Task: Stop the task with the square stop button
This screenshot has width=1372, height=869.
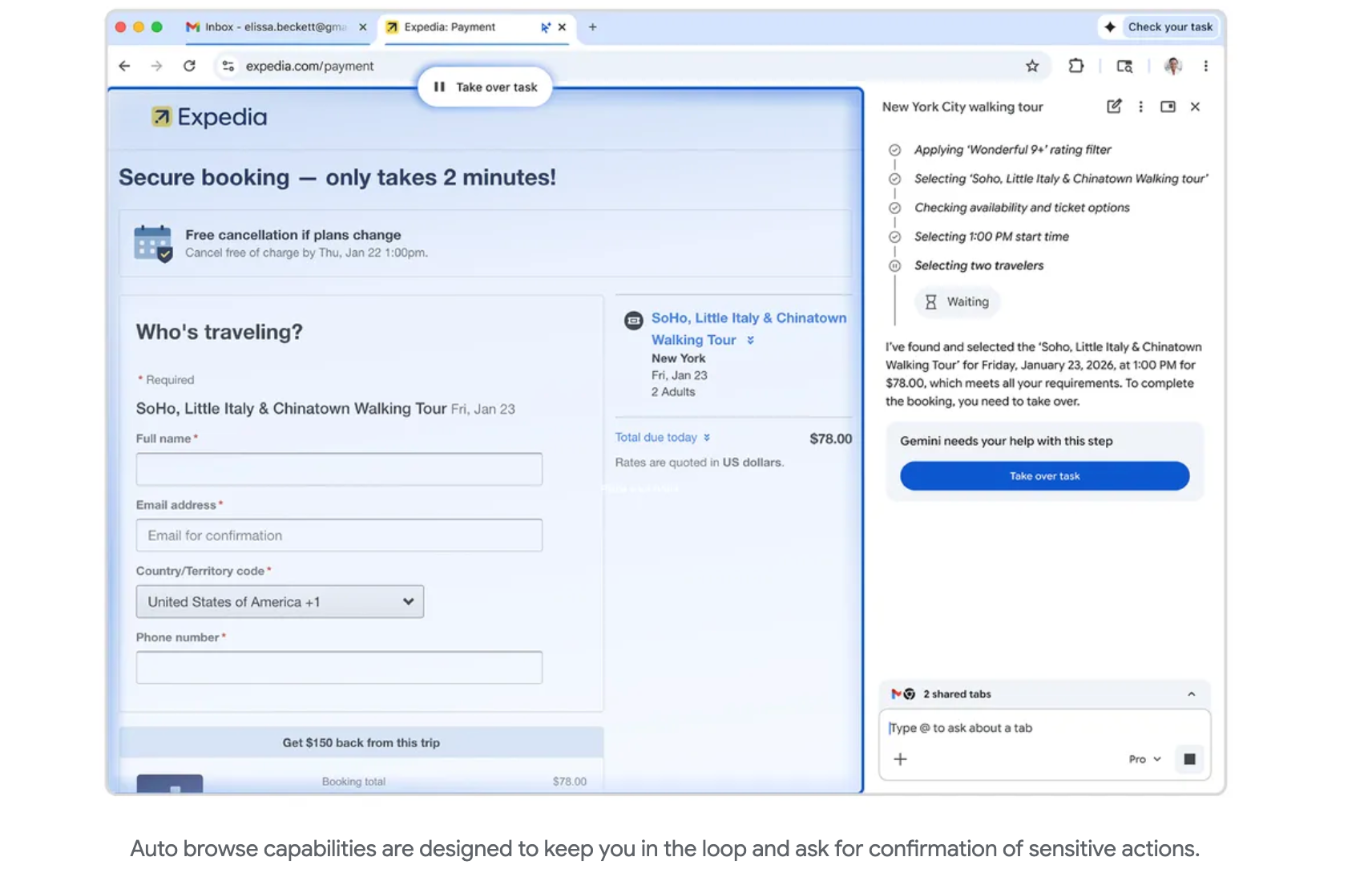Action: 1189,759
